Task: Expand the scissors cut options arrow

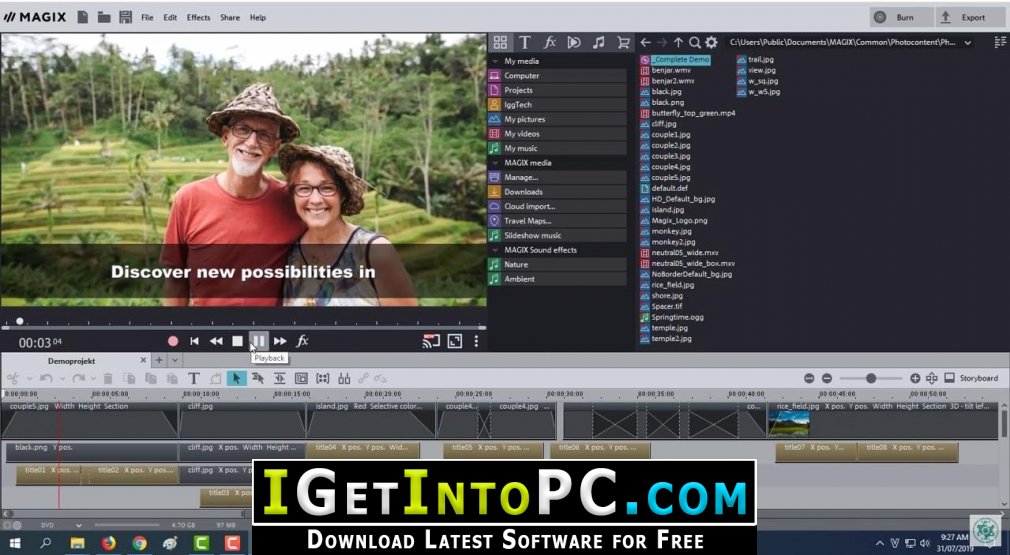Action: [x=29, y=379]
